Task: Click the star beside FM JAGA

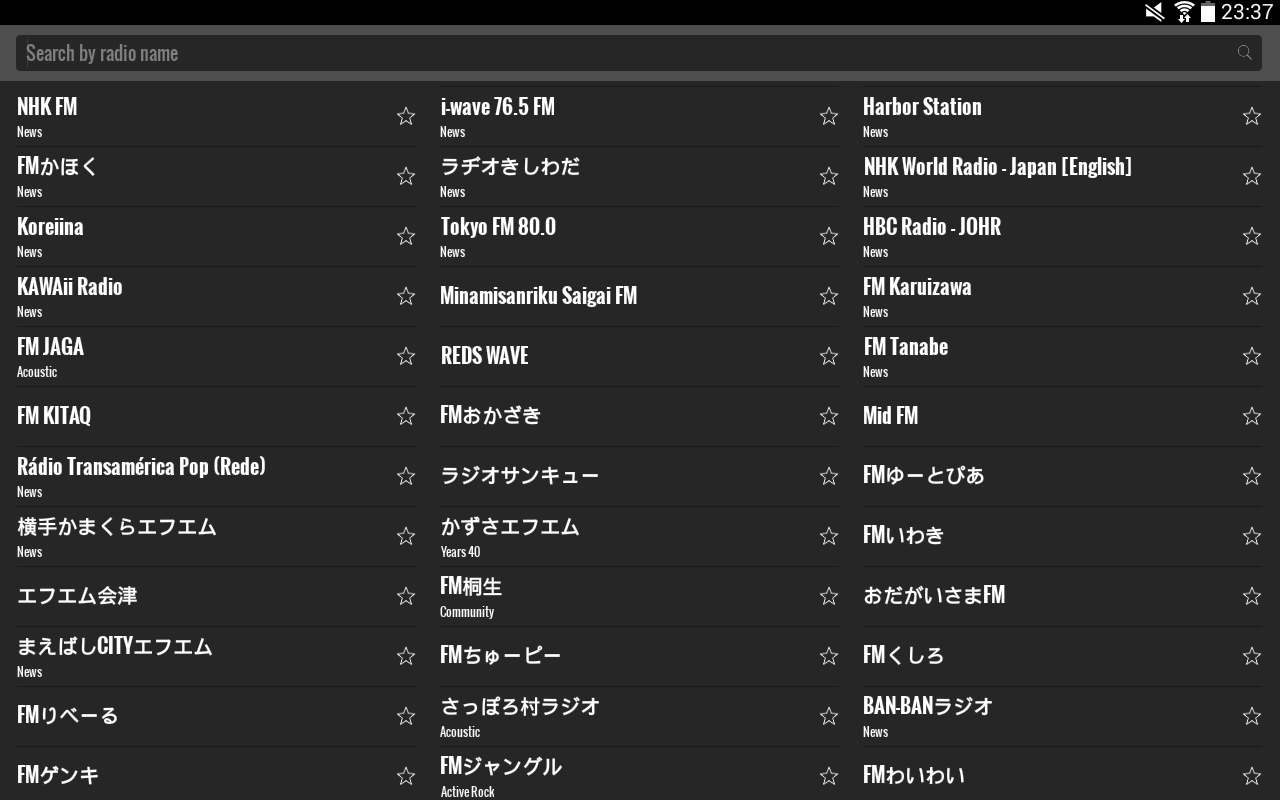Action: (405, 356)
